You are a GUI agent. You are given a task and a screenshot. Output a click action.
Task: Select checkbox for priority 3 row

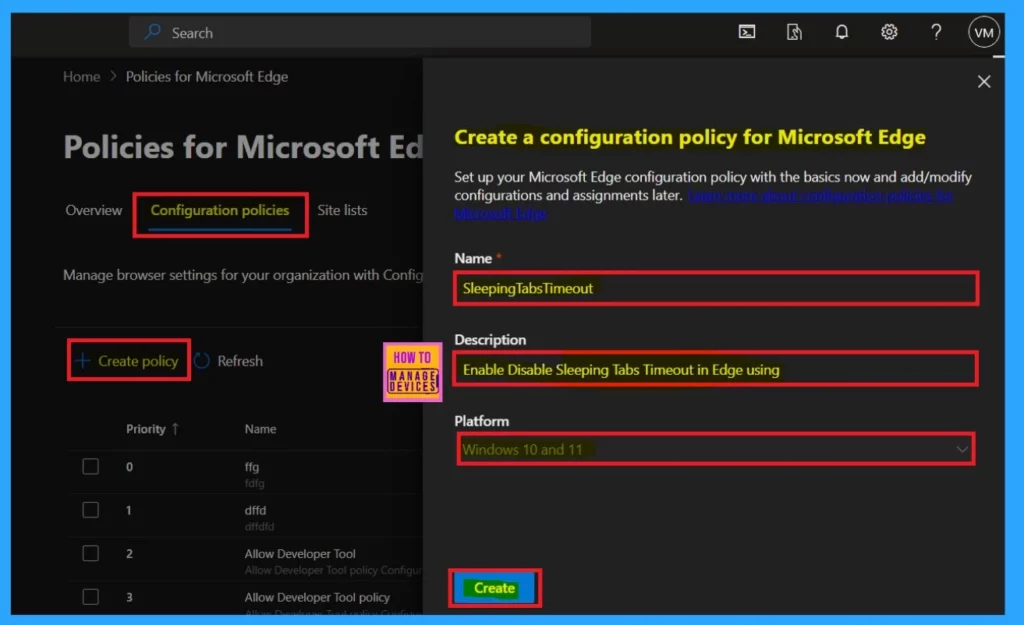[x=91, y=596]
